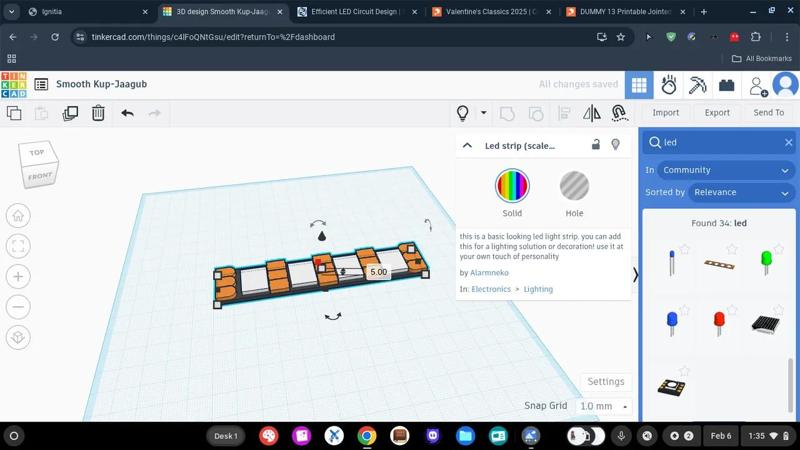Viewport: 800px width, 450px height.
Task: Switch to the Ignitia browser tab
Action: [x=89, y=11]
